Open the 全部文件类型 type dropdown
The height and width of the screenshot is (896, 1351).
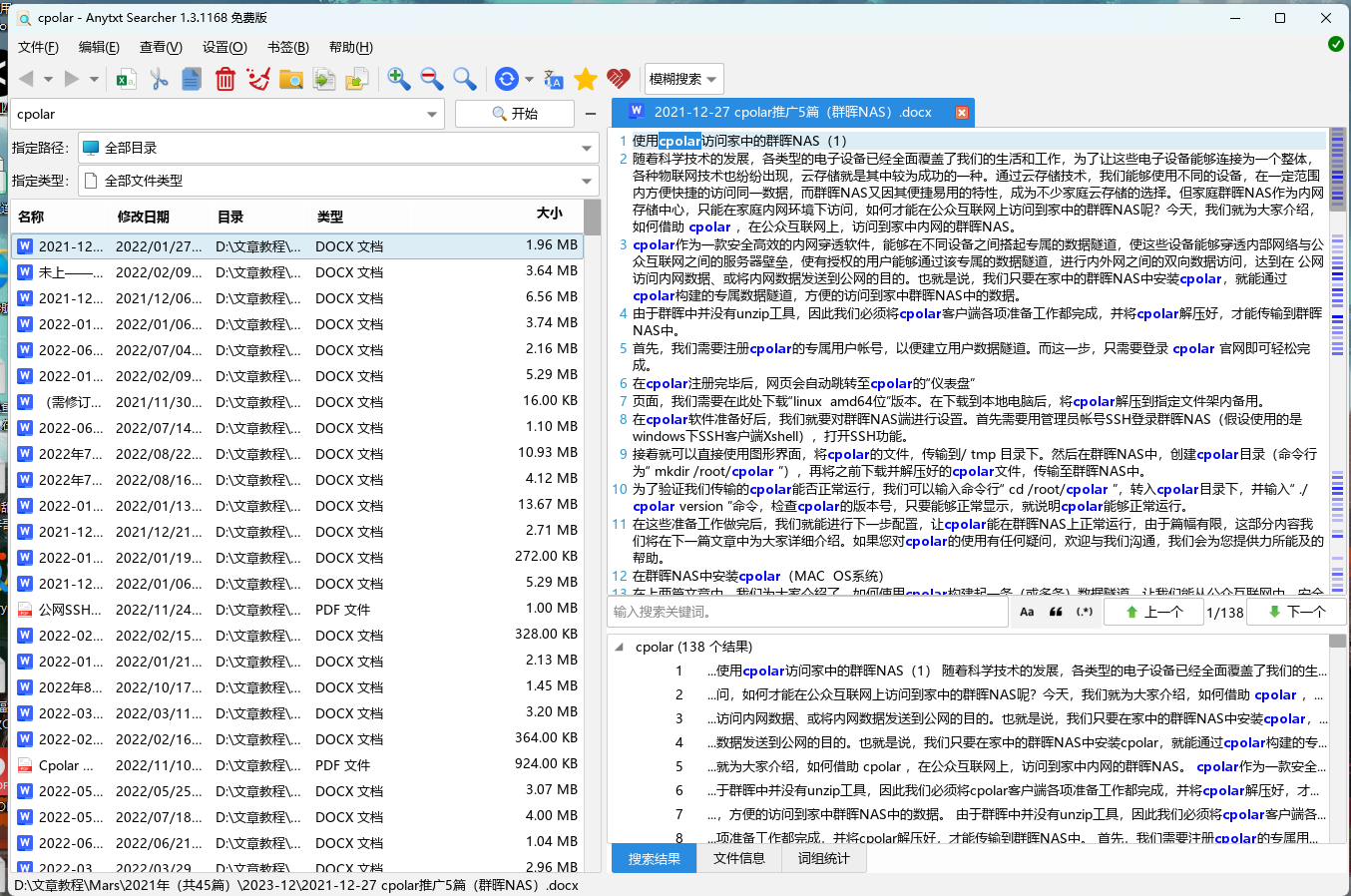[587, 181]
